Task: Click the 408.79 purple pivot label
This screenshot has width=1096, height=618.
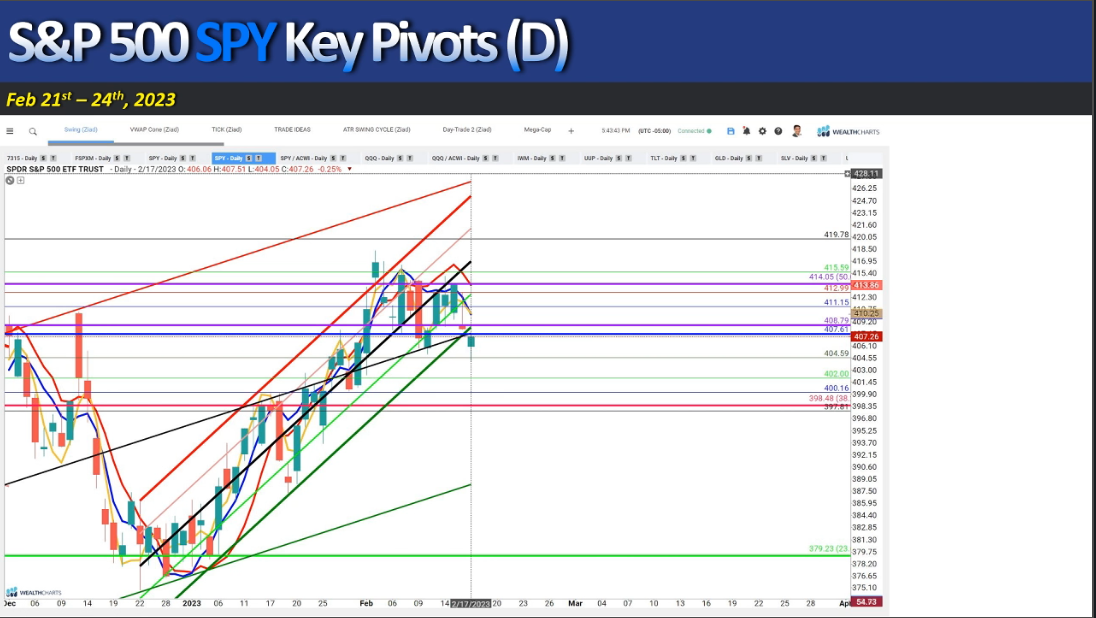Action: click(836, 321)
